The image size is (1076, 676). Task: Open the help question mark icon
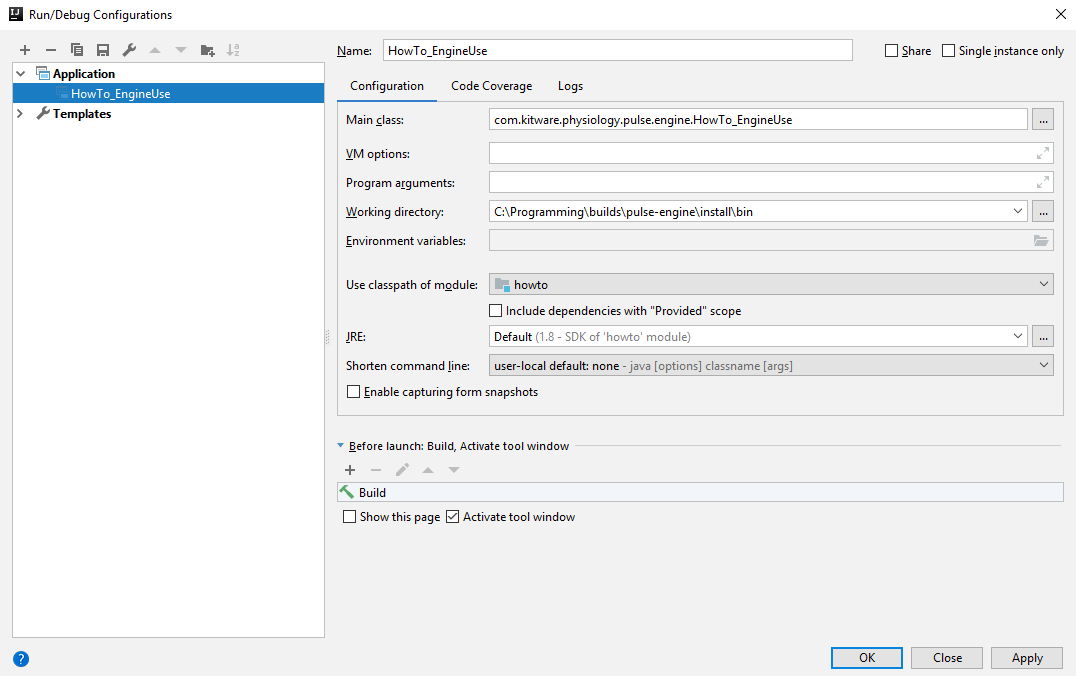tap(21, 659)
